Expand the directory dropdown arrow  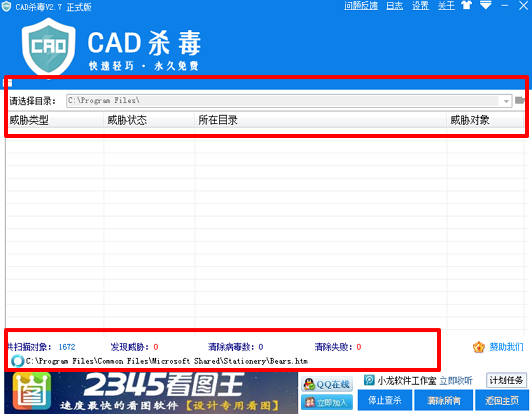(x=506, y=101)
